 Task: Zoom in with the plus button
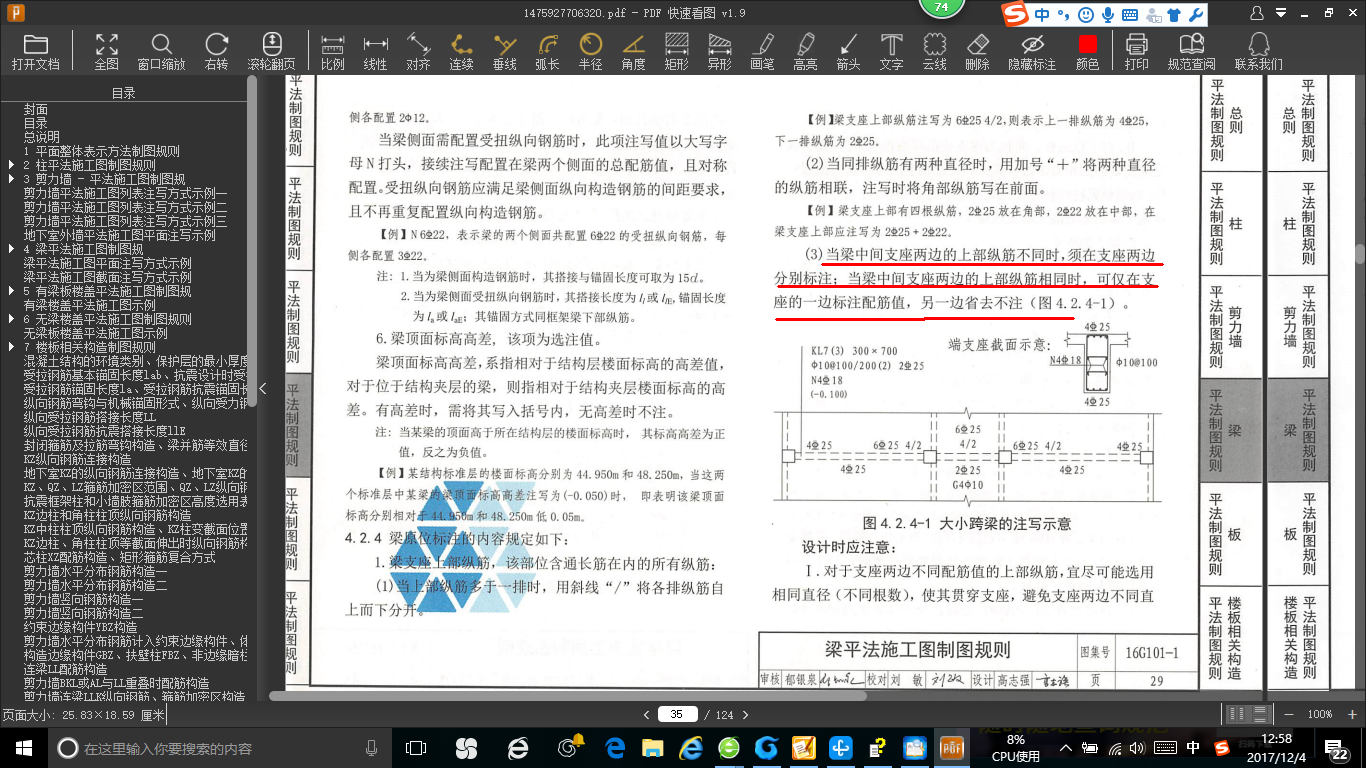point(1350,714)
